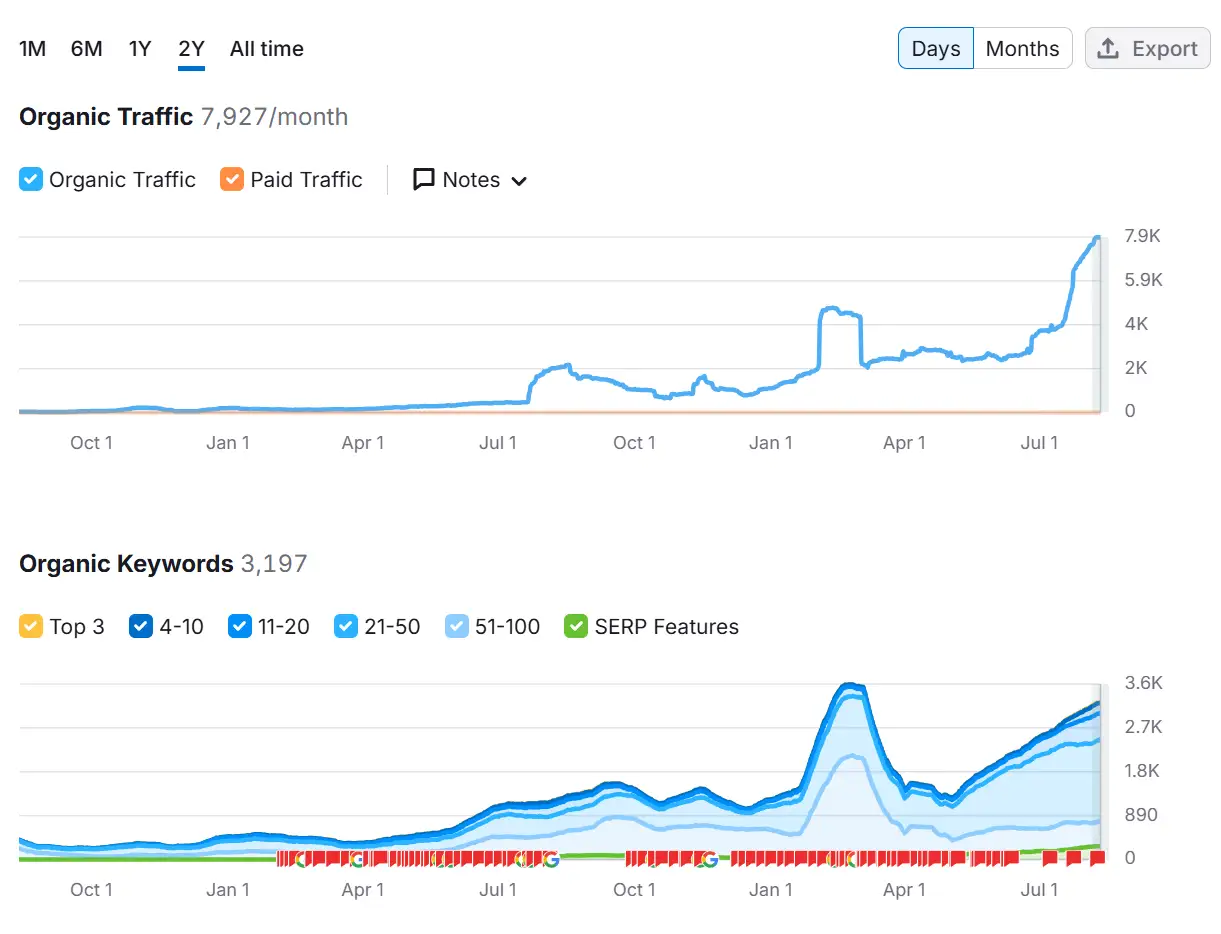Click the Export button
This screenshot has height=934, width=1221.
click(x=1147, y=47)
